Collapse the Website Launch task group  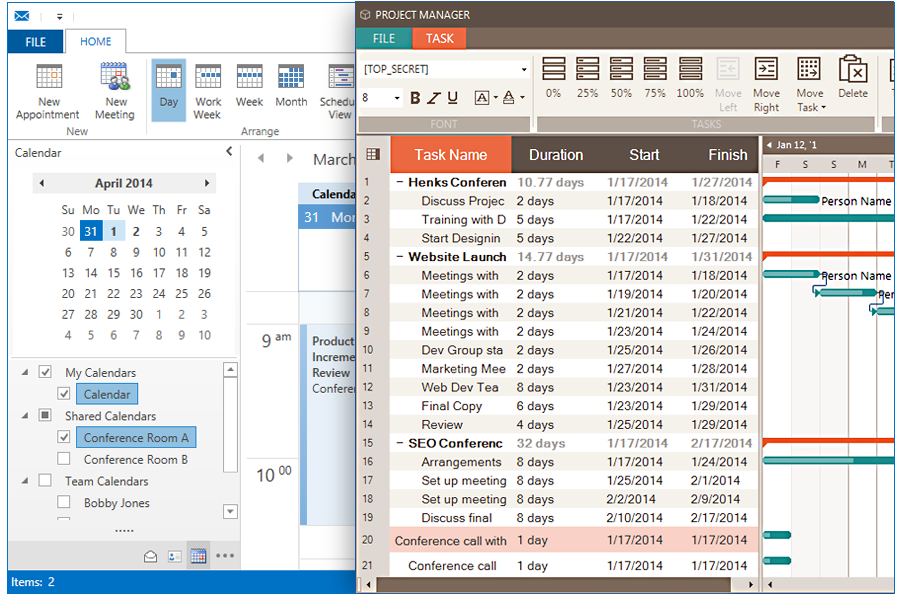(400, 257)
